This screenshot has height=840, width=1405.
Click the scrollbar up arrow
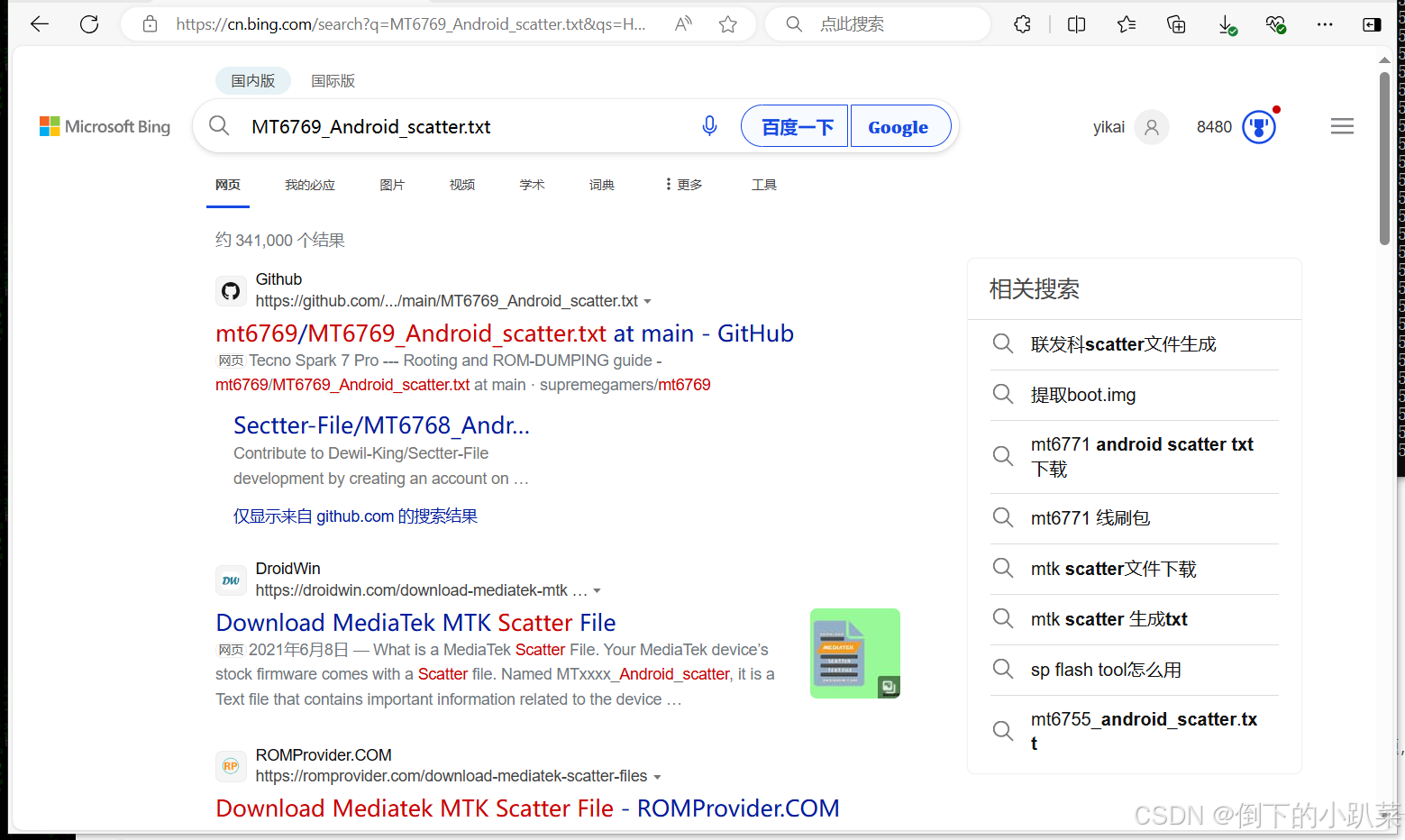tap(1384, 59)
